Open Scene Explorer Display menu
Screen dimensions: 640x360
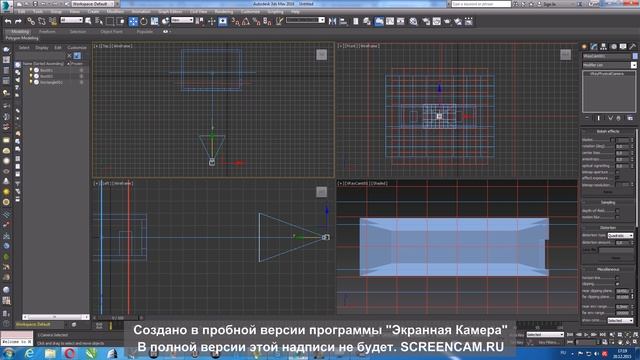coord(41,48)
